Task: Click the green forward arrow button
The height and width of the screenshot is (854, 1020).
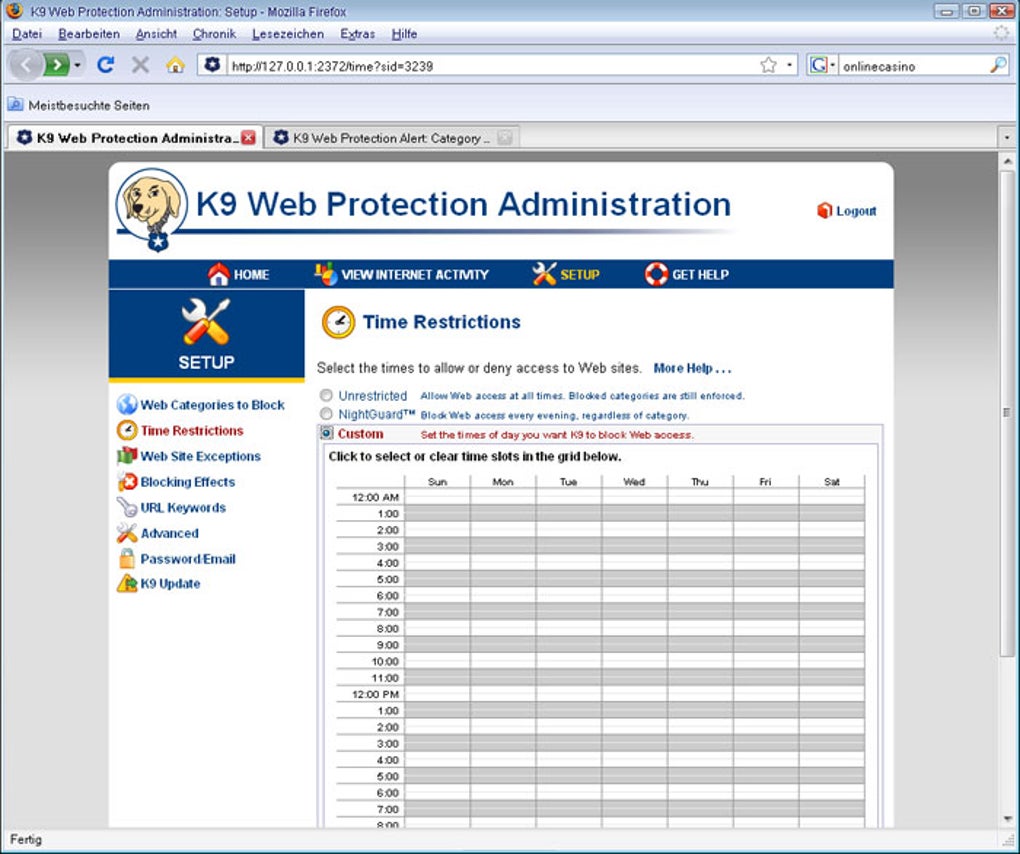Action: pyautogui.click(x=57, y=65)
